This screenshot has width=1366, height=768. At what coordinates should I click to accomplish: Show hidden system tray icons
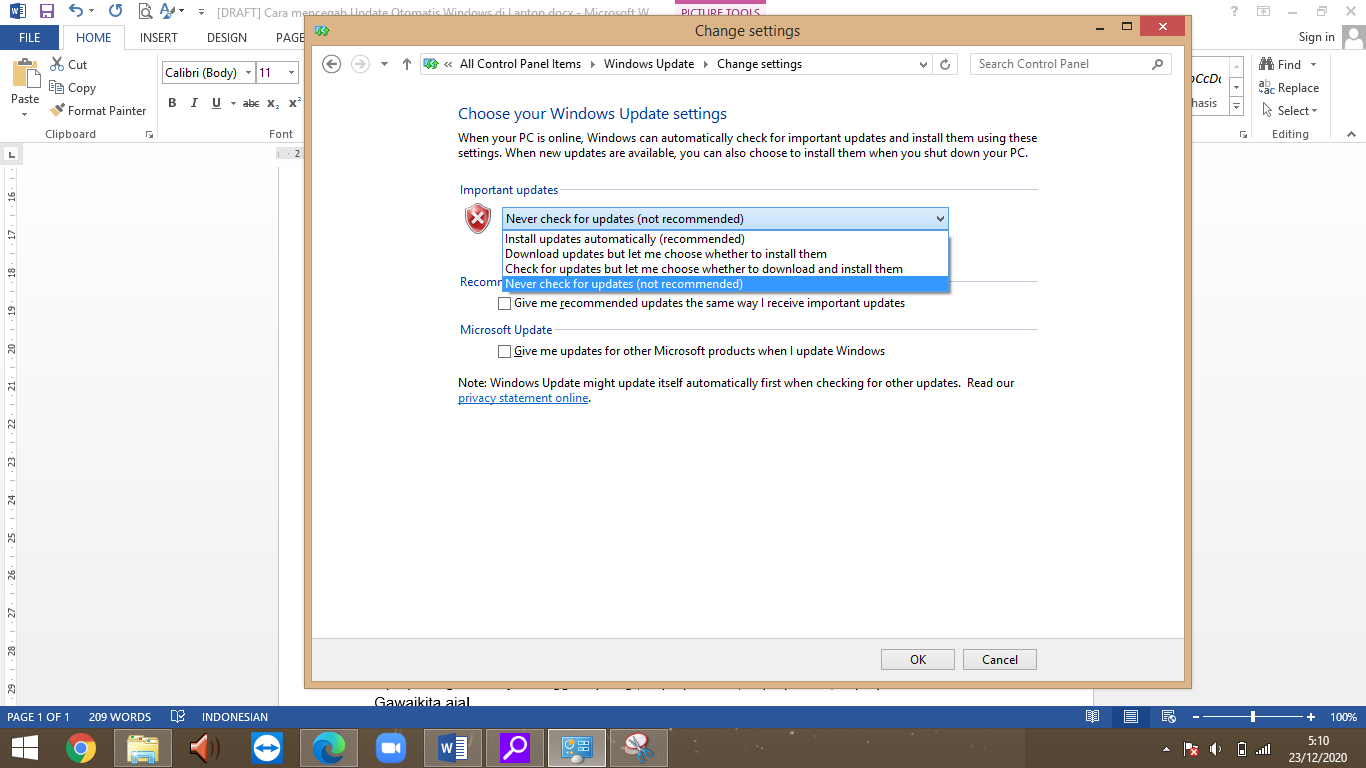1166,749
